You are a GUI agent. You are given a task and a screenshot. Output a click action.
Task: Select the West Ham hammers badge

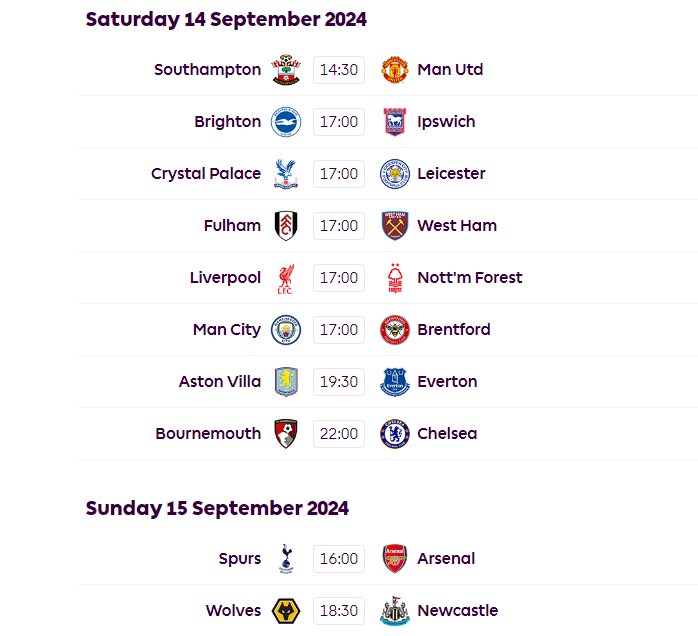(395, 226)
